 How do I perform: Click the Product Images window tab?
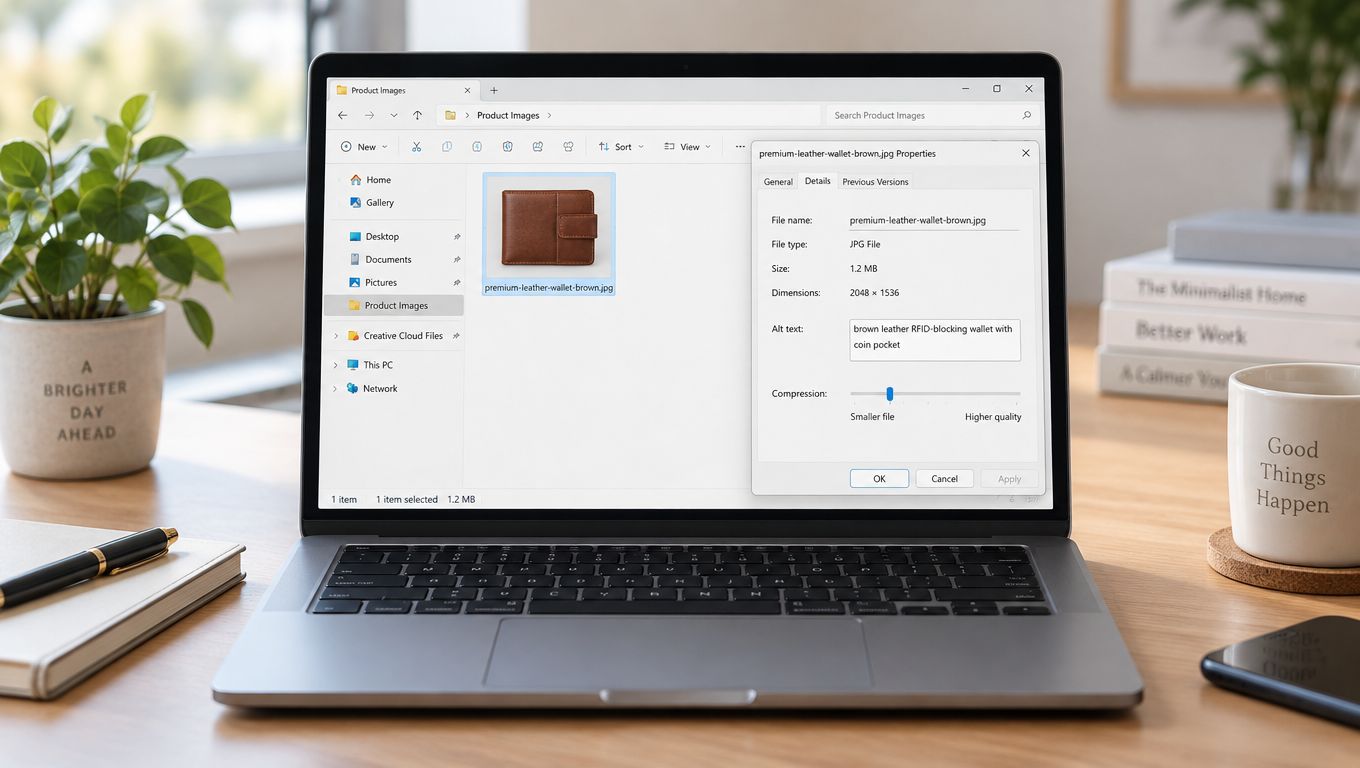[x=403, y=90]
